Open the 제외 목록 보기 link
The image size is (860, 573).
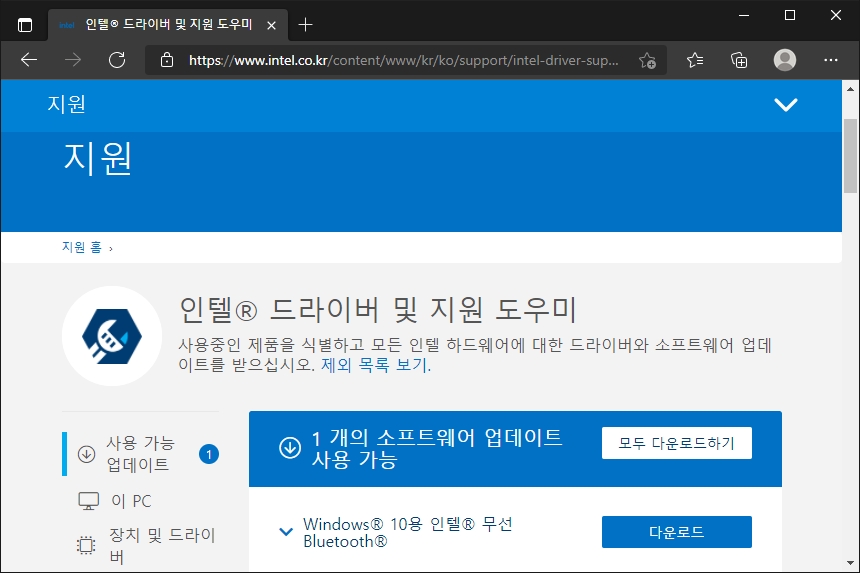coord(376,365)
